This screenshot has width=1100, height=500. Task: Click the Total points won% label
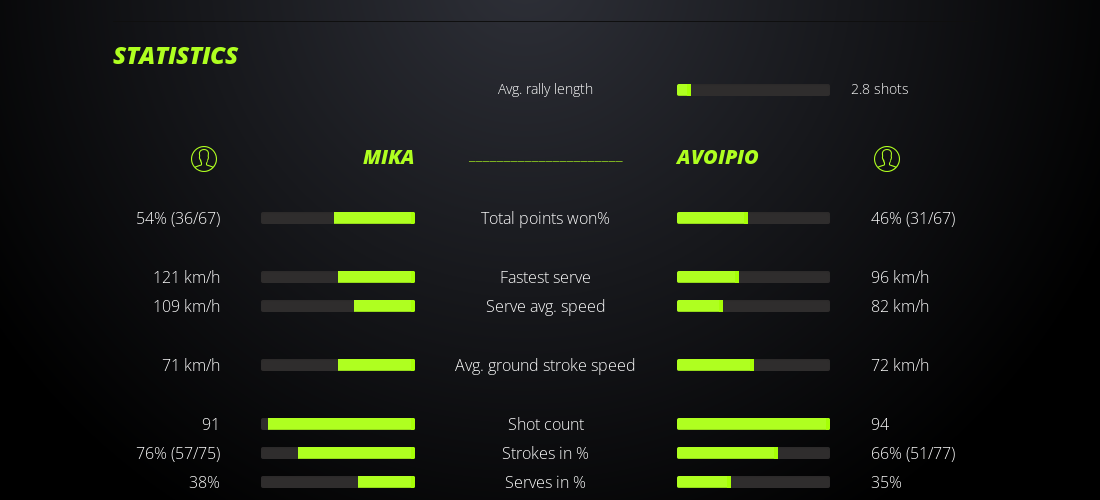tap(545, 218)
